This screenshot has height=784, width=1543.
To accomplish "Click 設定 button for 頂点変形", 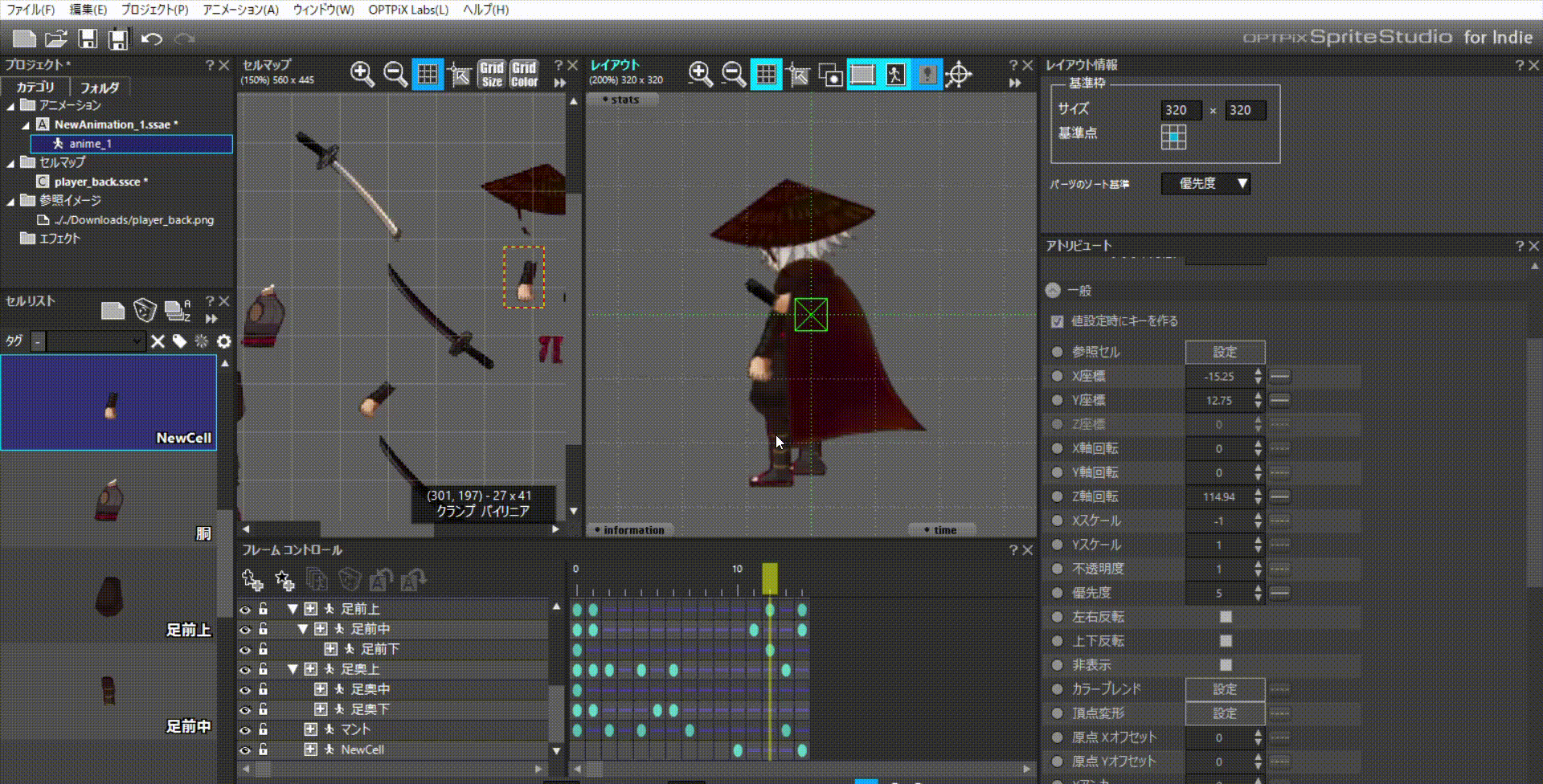I will (1225, 713).
